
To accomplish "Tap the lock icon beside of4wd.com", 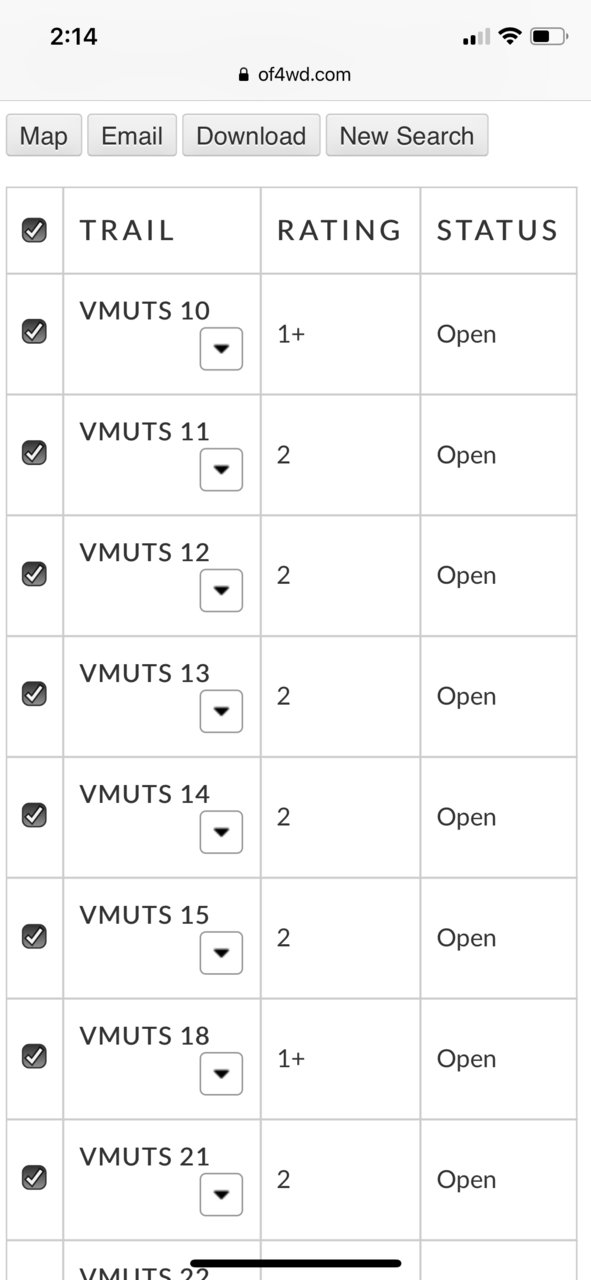I will click(243, 74).
